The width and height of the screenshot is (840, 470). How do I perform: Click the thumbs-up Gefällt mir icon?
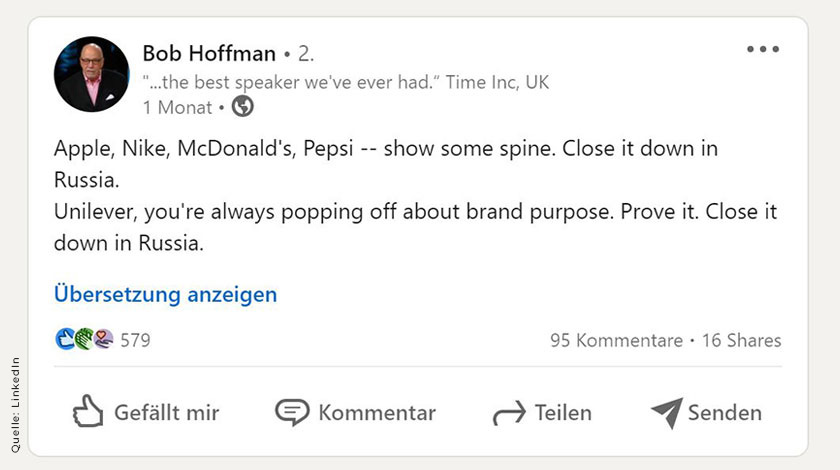88,412
